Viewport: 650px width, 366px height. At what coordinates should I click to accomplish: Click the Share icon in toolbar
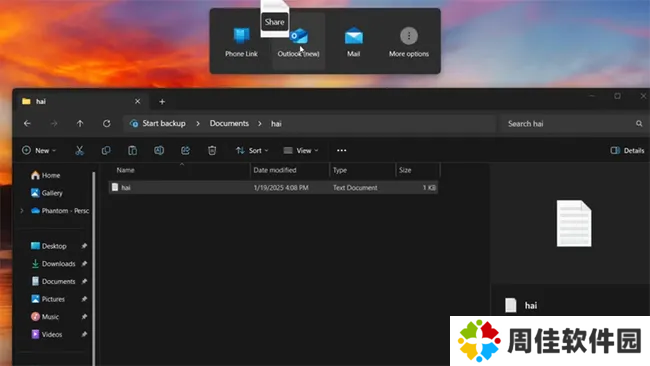click(185, 150)
